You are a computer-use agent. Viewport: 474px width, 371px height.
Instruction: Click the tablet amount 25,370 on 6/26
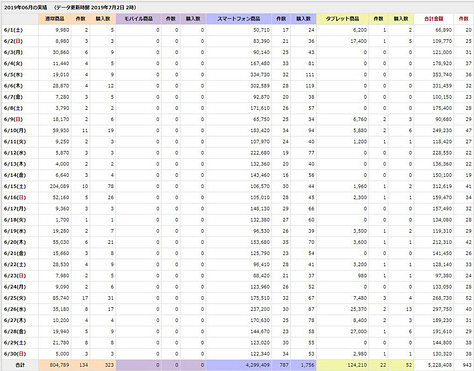[x=359, y=309]
